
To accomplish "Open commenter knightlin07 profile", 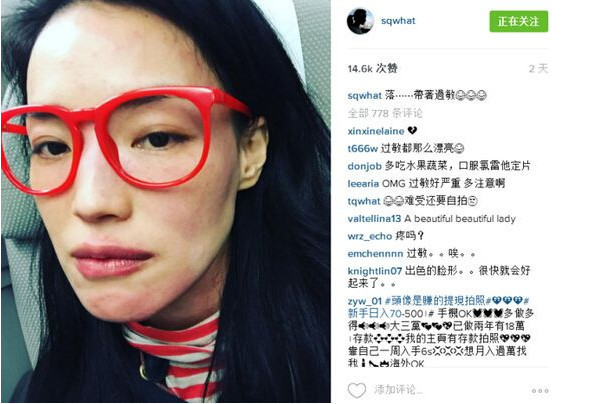I will point(375,271).
